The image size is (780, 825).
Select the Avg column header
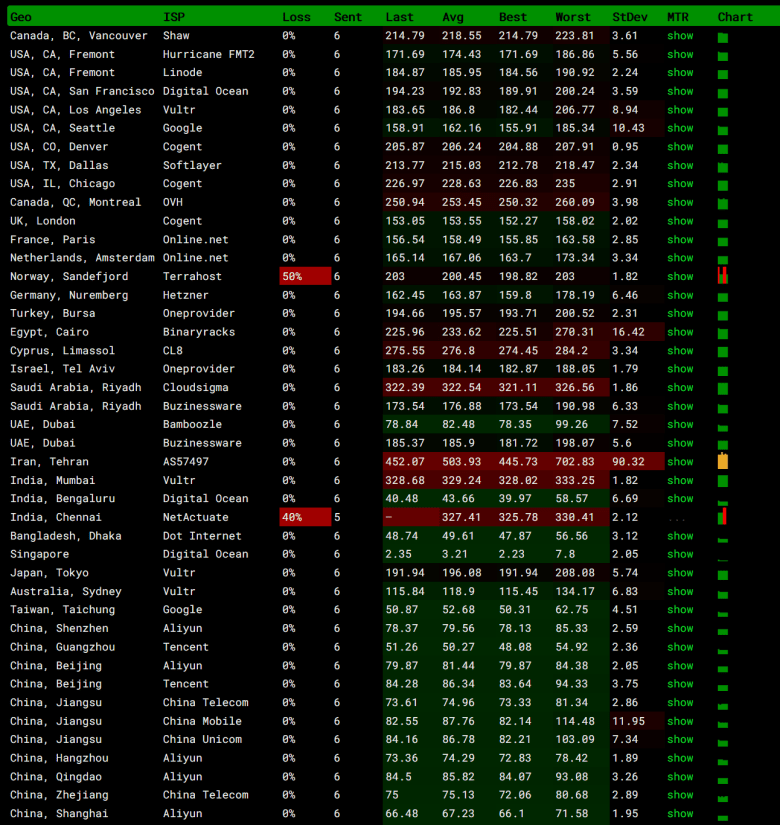pos(453,17)
